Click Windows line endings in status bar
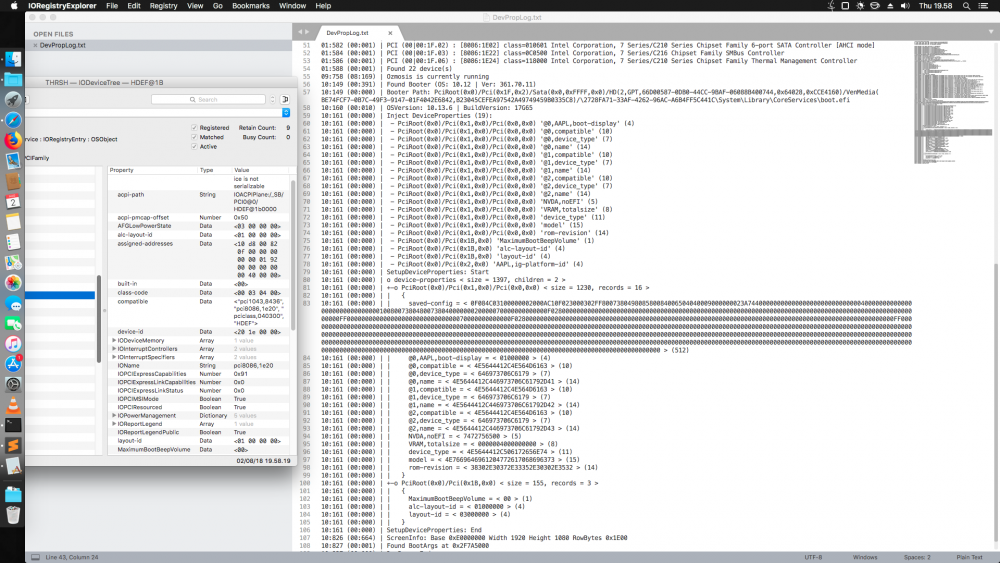The height and width of the screenshot is (563, 1000). [865, 557]
